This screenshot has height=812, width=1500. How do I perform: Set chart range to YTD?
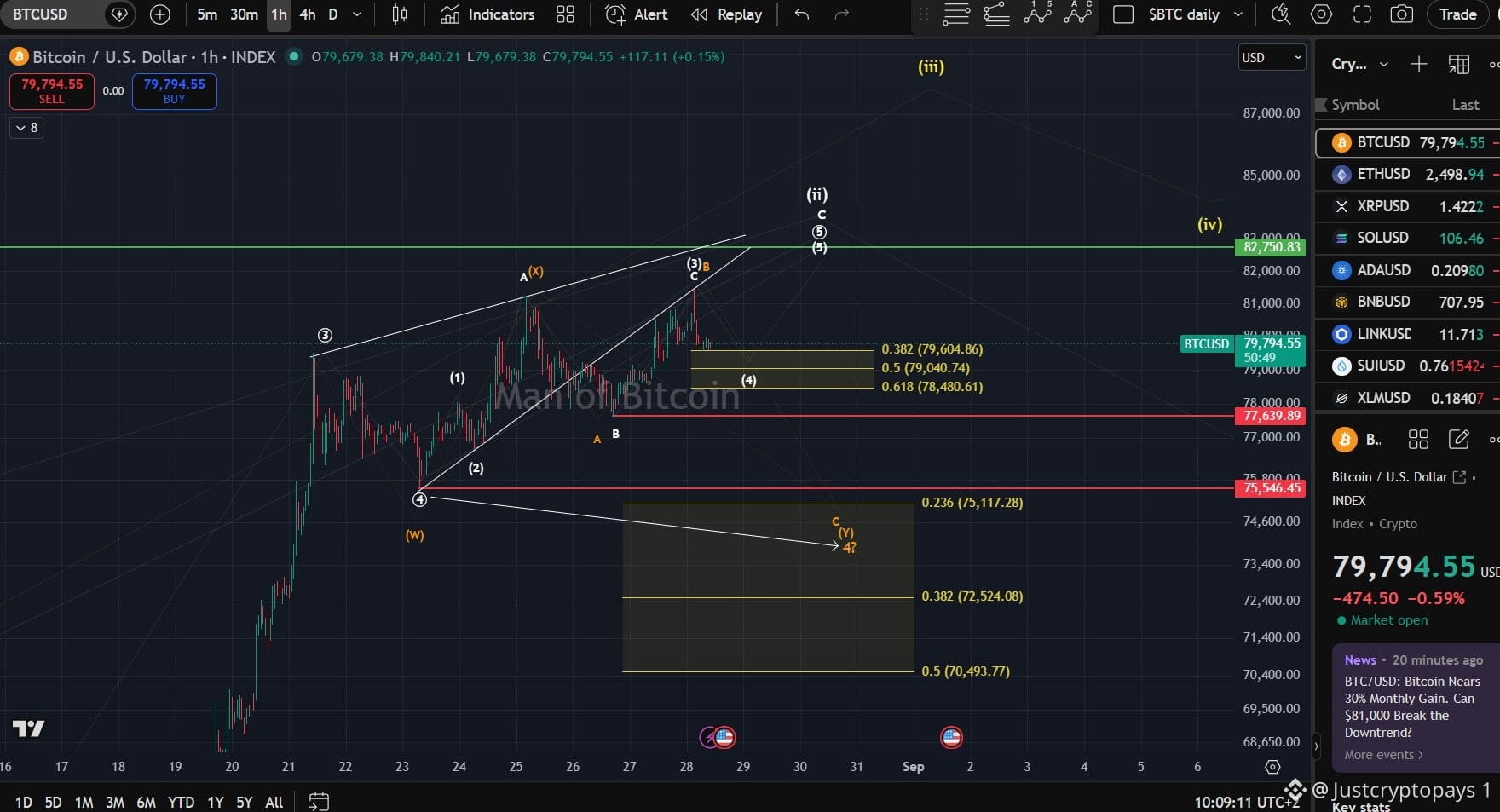tap(181, 802)
